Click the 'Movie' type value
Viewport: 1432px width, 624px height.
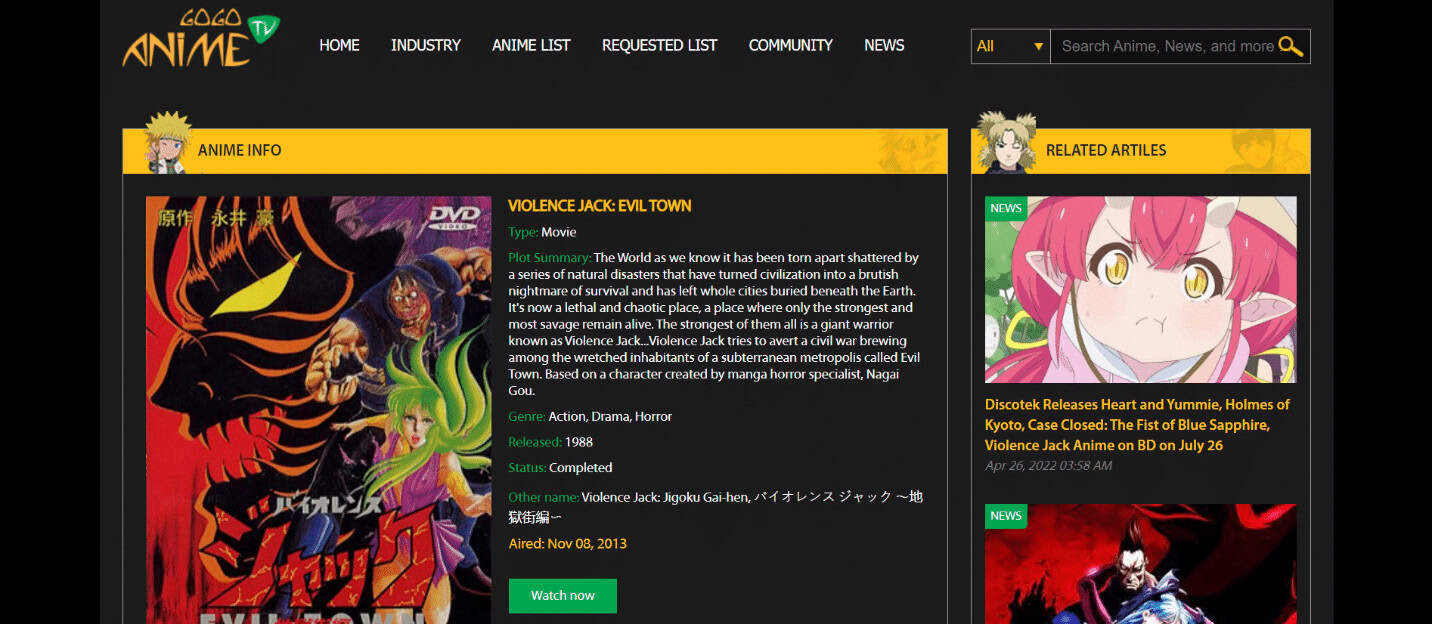558,232
